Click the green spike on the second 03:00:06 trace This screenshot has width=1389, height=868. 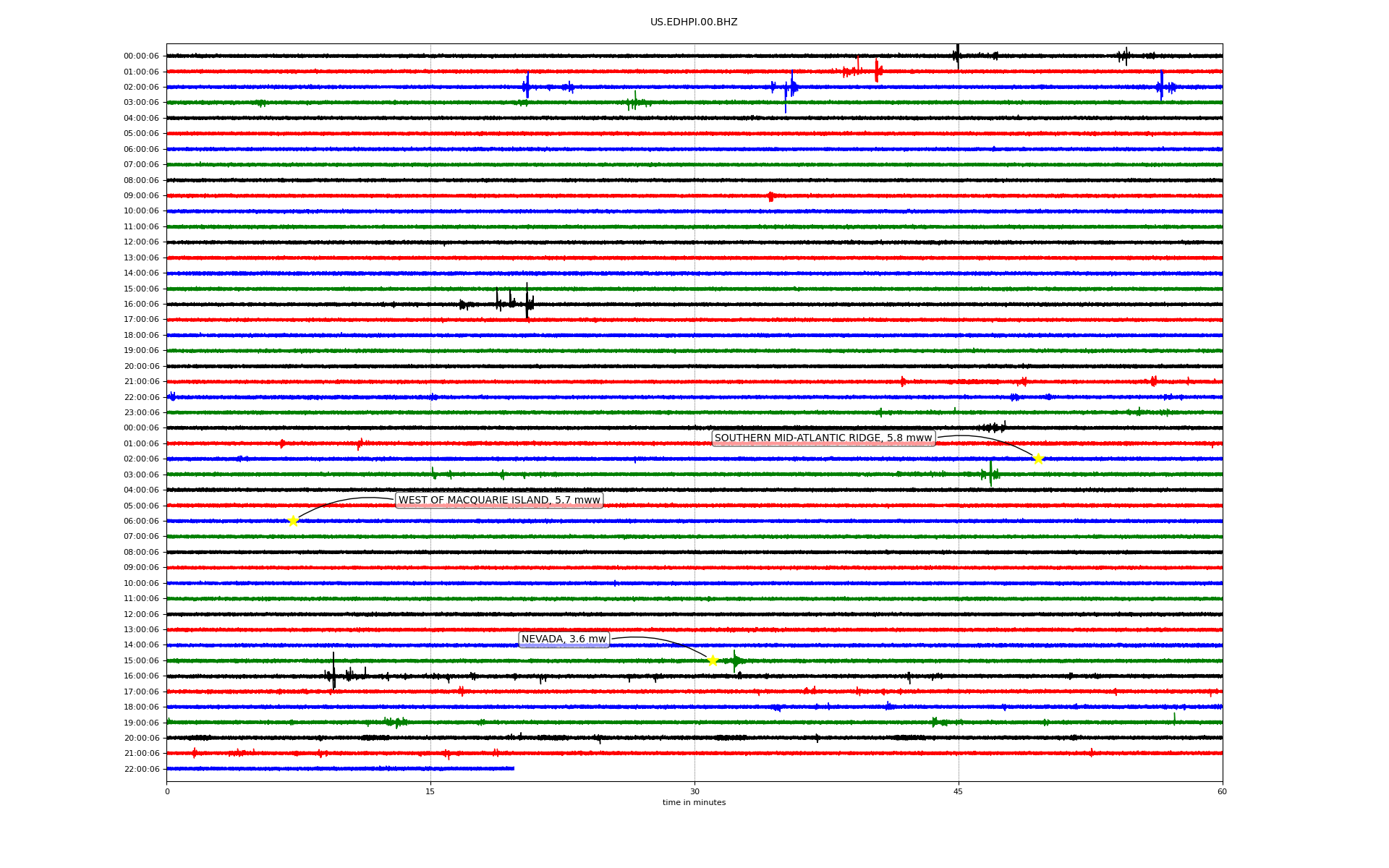990,474
